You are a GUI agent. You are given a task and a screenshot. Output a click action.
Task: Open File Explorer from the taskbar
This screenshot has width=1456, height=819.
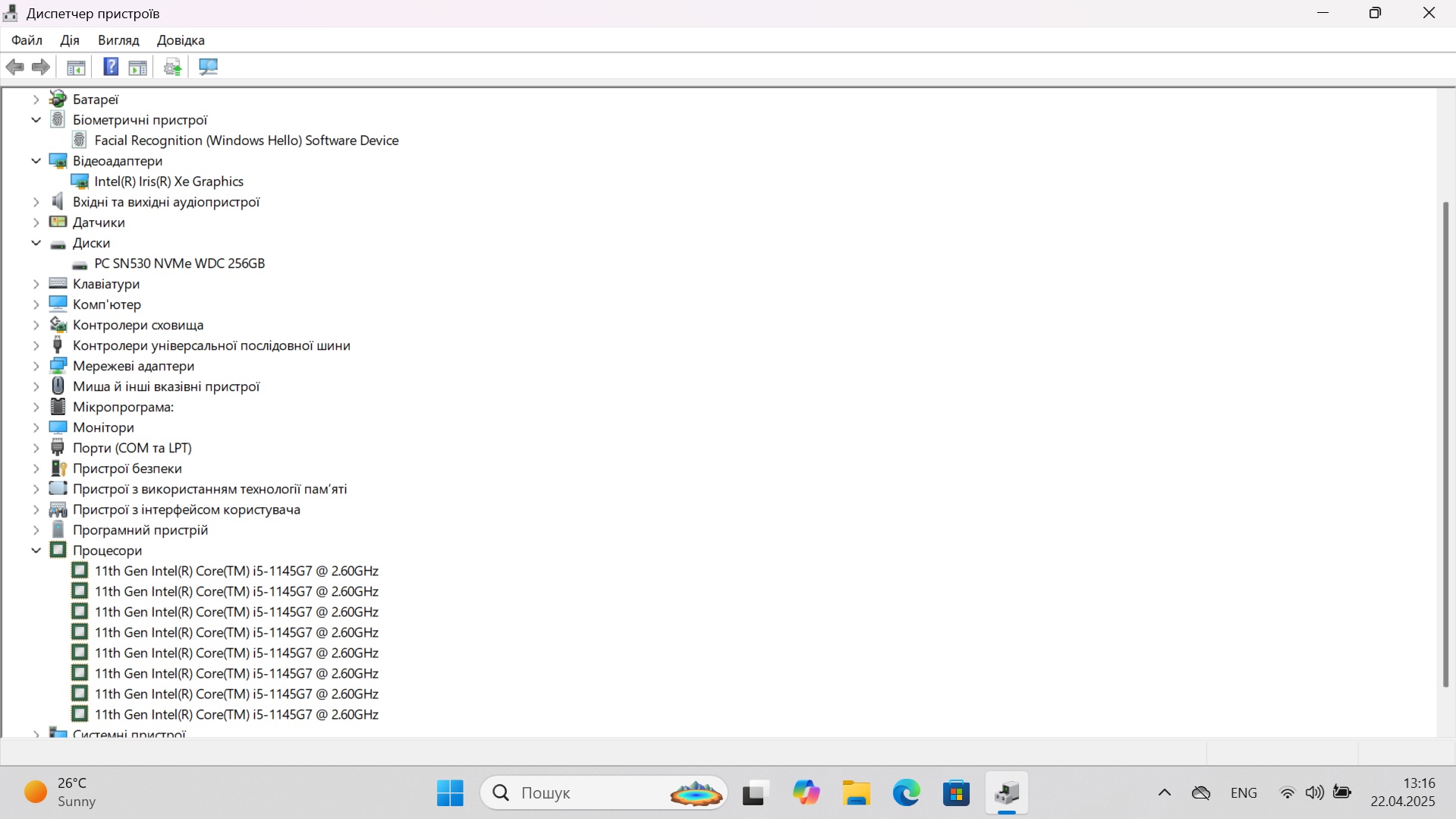click(856, 793)
